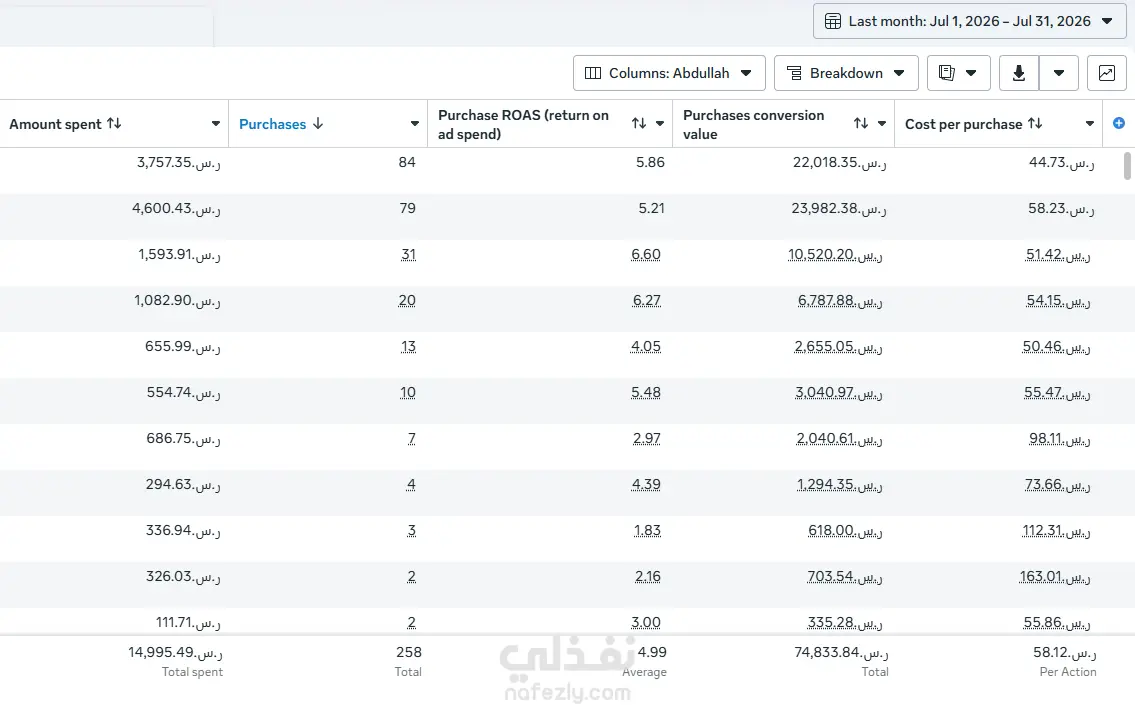Viewport: 1135px width, 705px height.
Task: Select per action cost 58.12
Action: (x=1065, y=652)
